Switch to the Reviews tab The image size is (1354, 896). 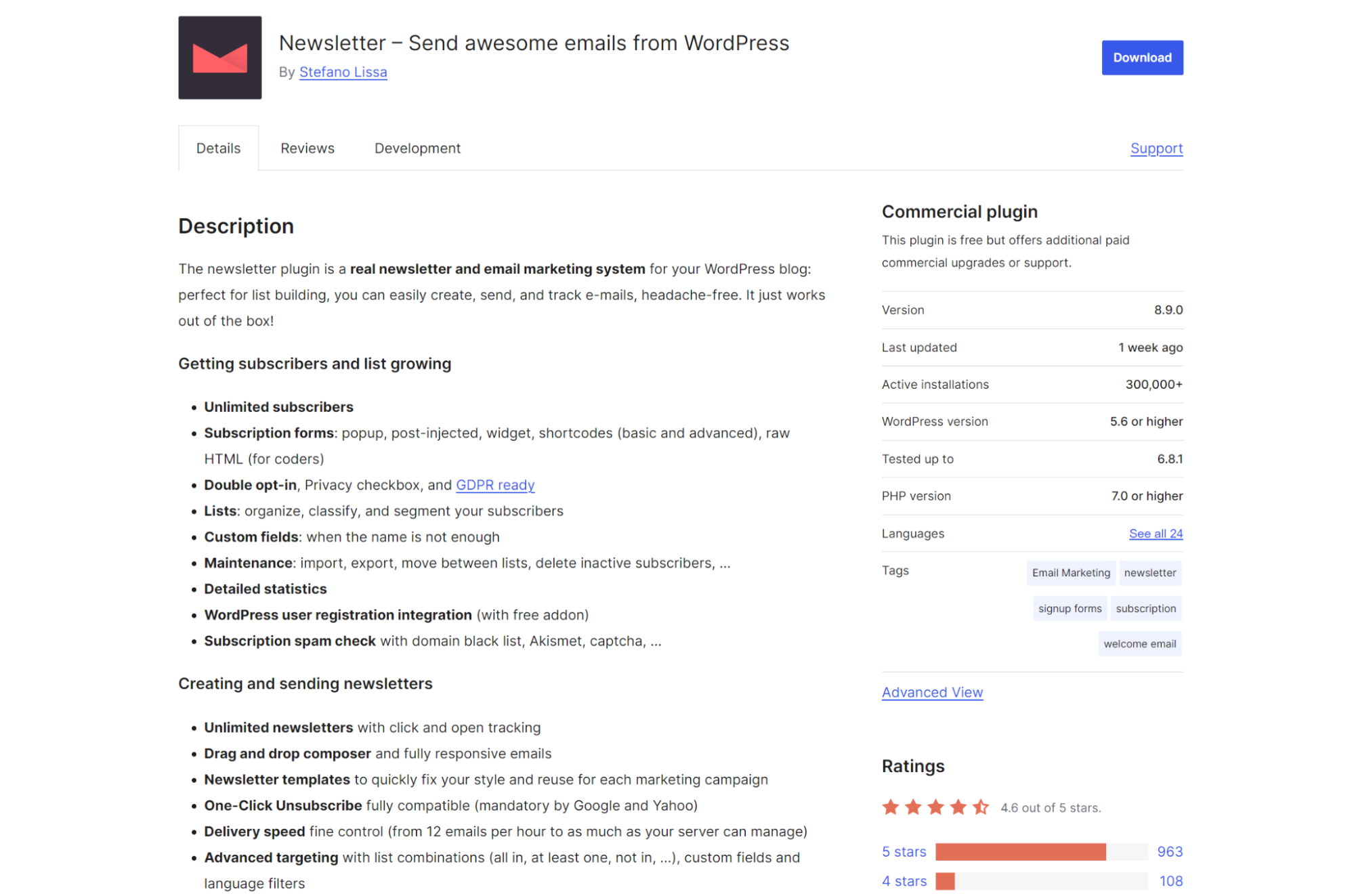point(307,148)
